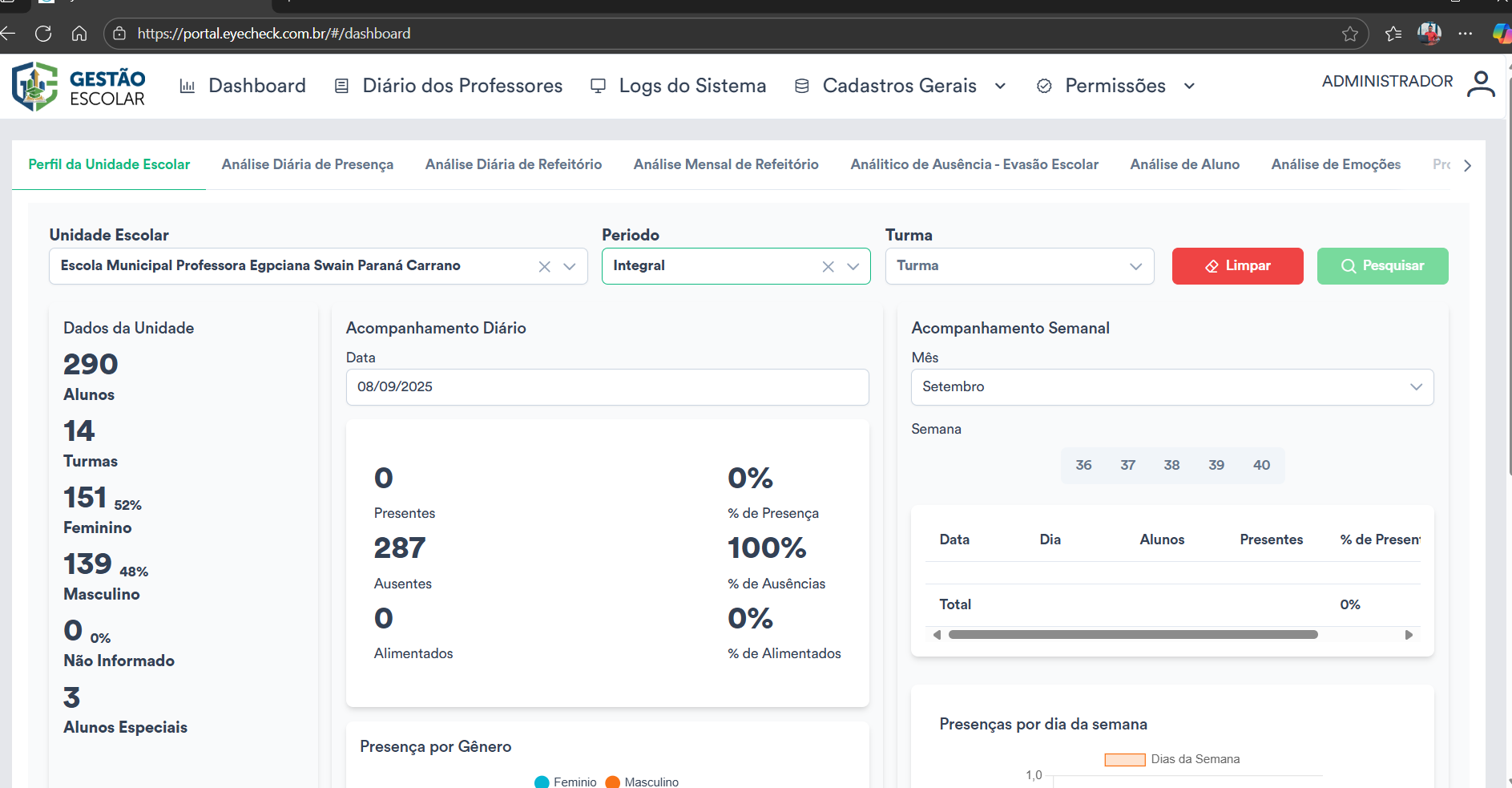Toggle Dias da Semana legend swatch
Screen dimensions: 1512x788
(1124, 759)
